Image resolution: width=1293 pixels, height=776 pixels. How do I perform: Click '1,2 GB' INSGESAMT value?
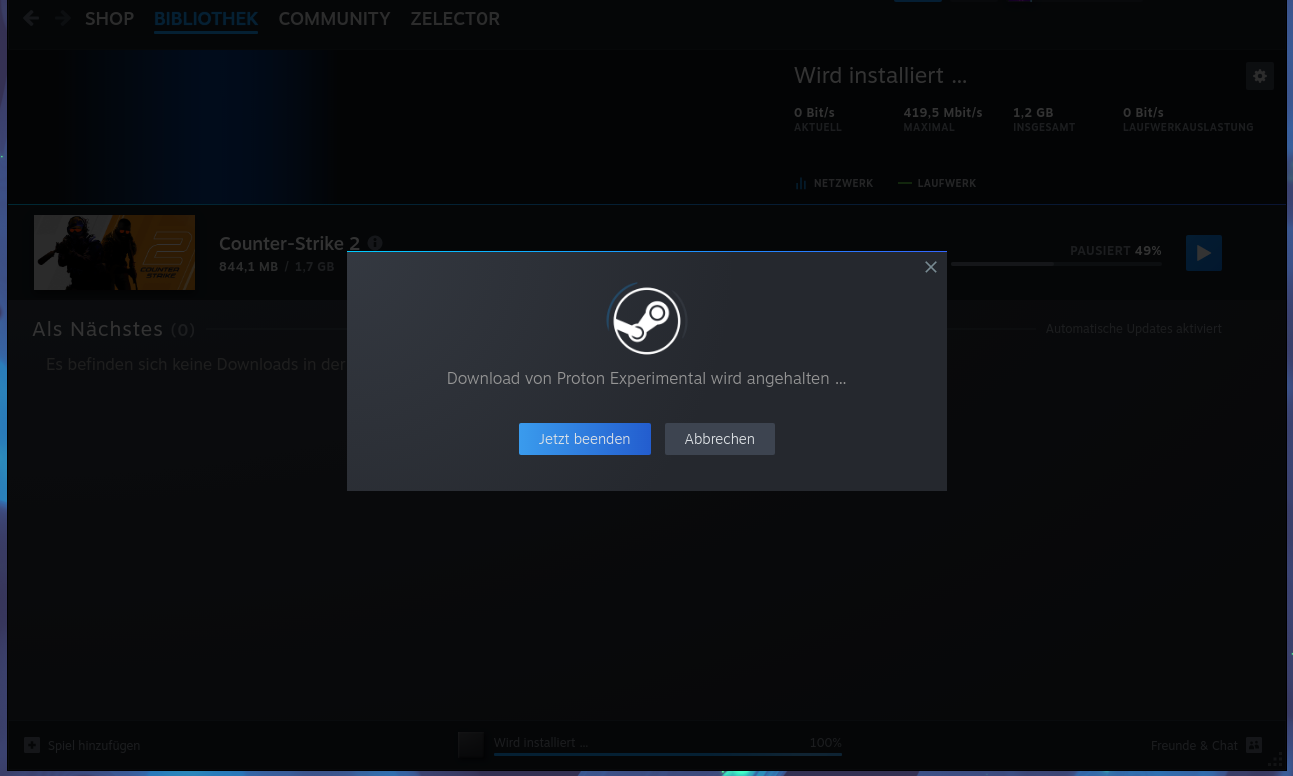tap(1033, 112)
